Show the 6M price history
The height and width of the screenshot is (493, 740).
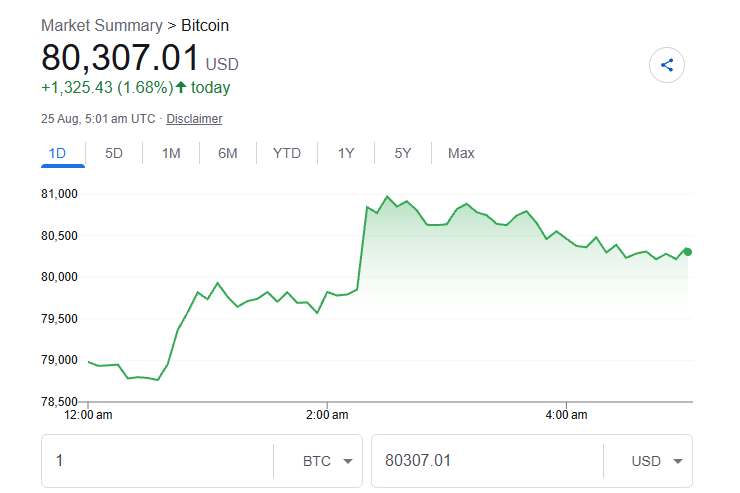coord(227,153)
